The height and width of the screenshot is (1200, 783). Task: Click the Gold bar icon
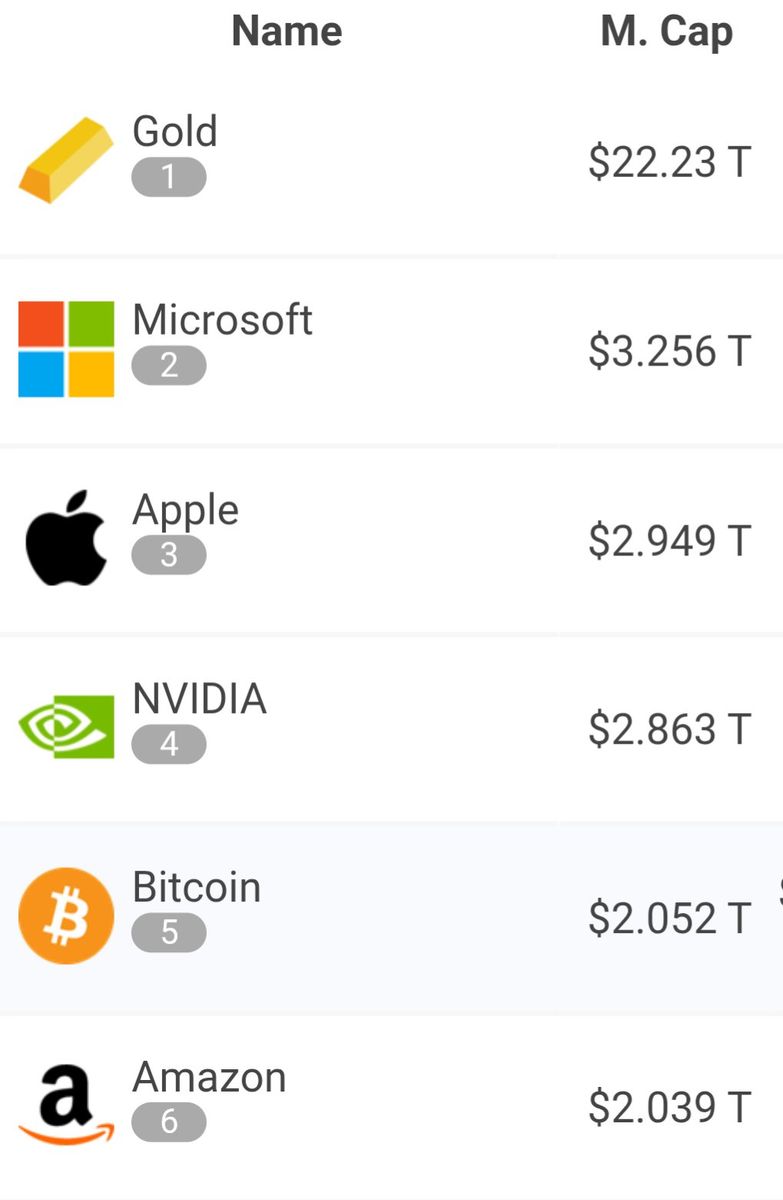point(66,160)
